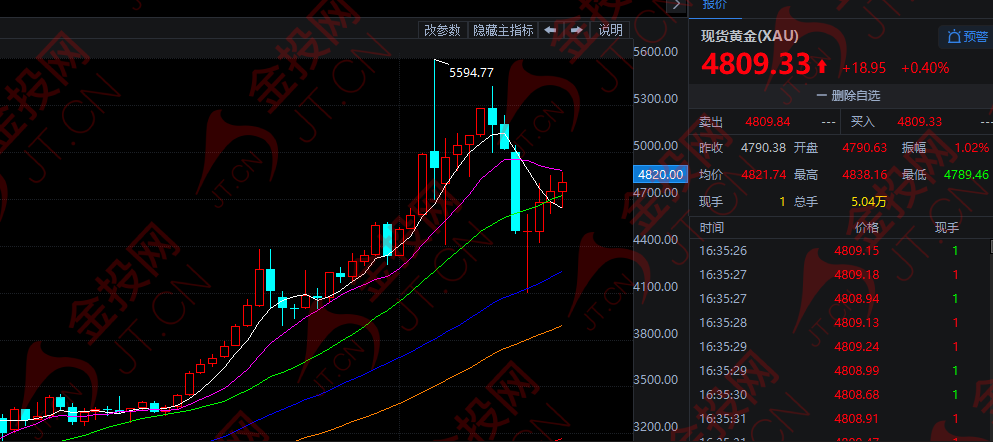993x442 pixels.
Task: Switch to the 报价 tab
Action: (716, 5)
